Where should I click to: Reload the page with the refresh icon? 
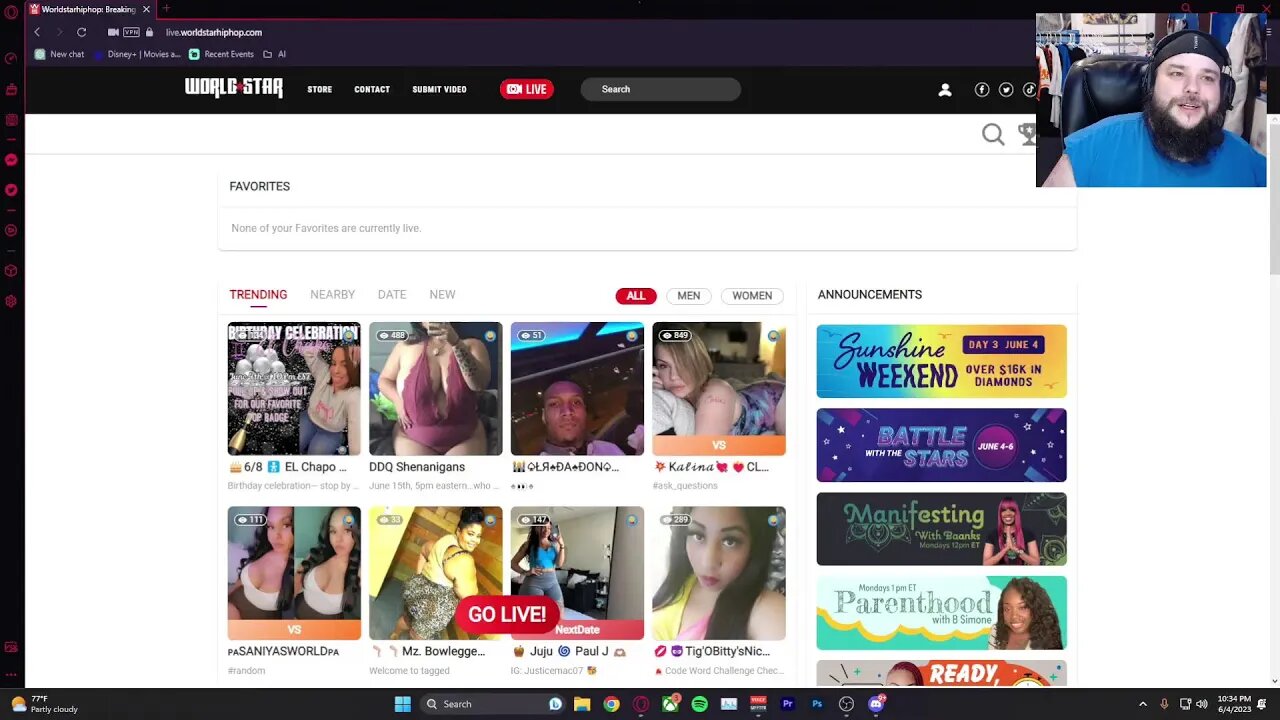click(81, 32)
